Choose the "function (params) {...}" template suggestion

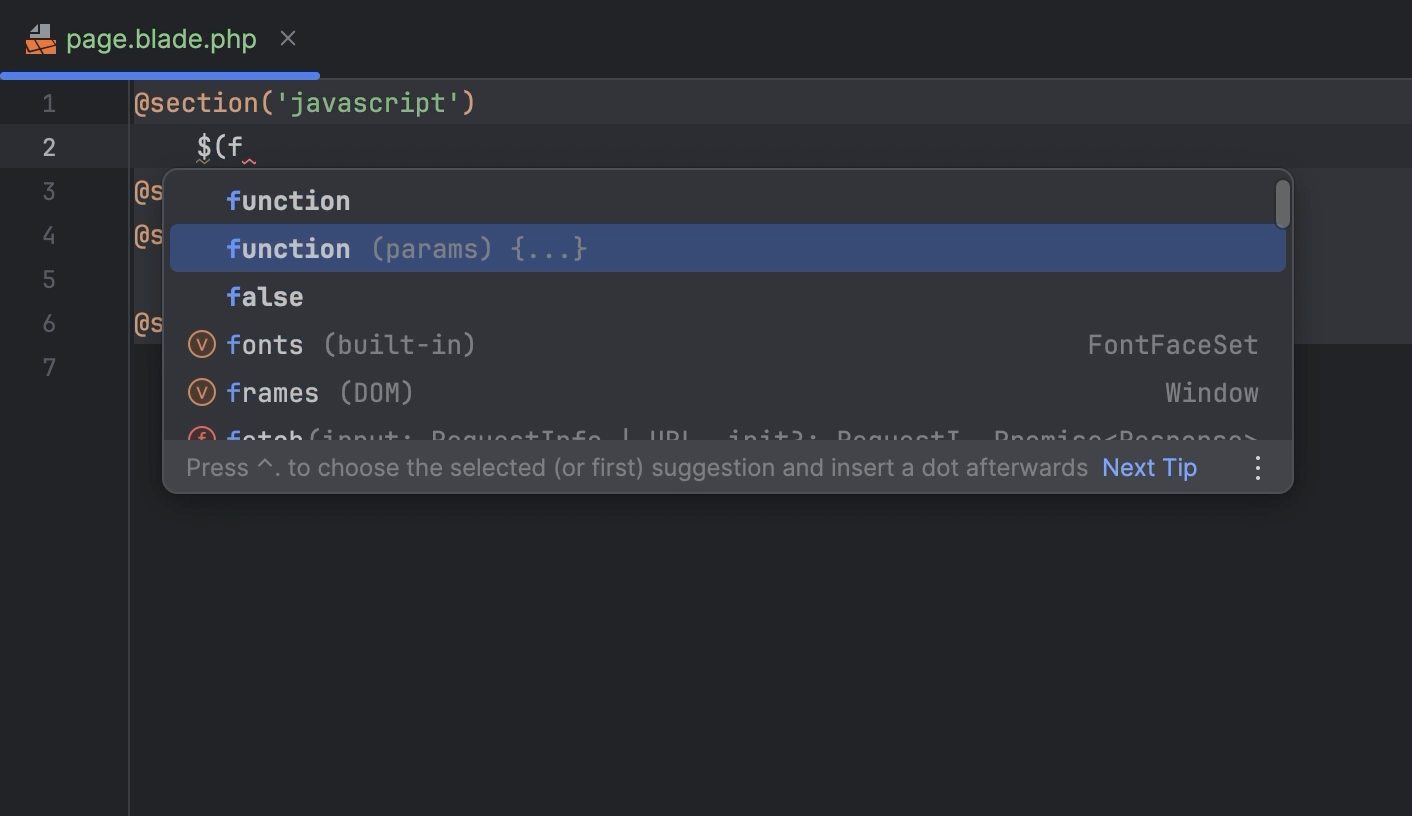point(406,249)
